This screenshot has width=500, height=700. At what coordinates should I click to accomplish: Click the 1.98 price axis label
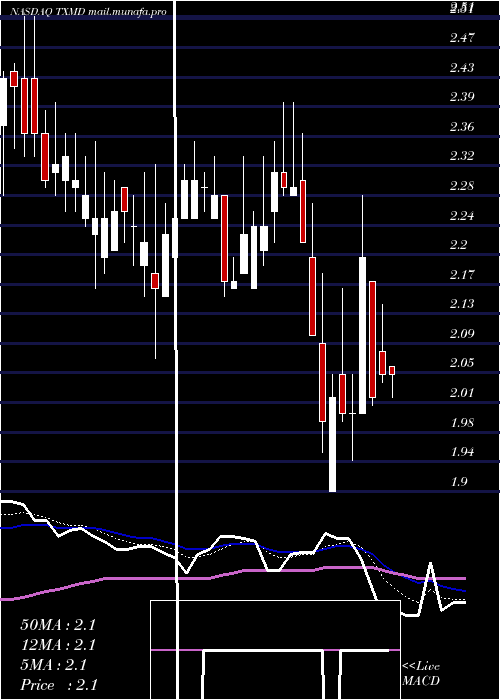click(462, 422)
